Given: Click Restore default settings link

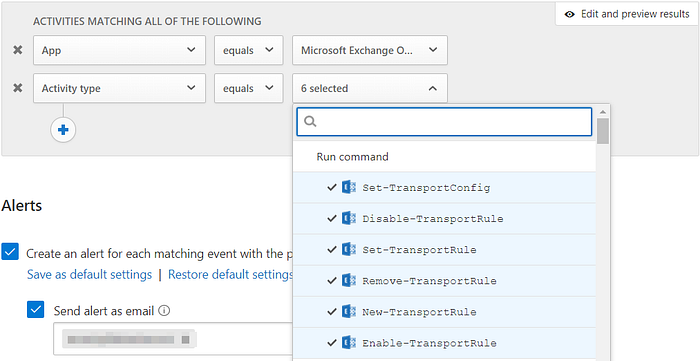Looking at the screenshot, I should (230, 274).
